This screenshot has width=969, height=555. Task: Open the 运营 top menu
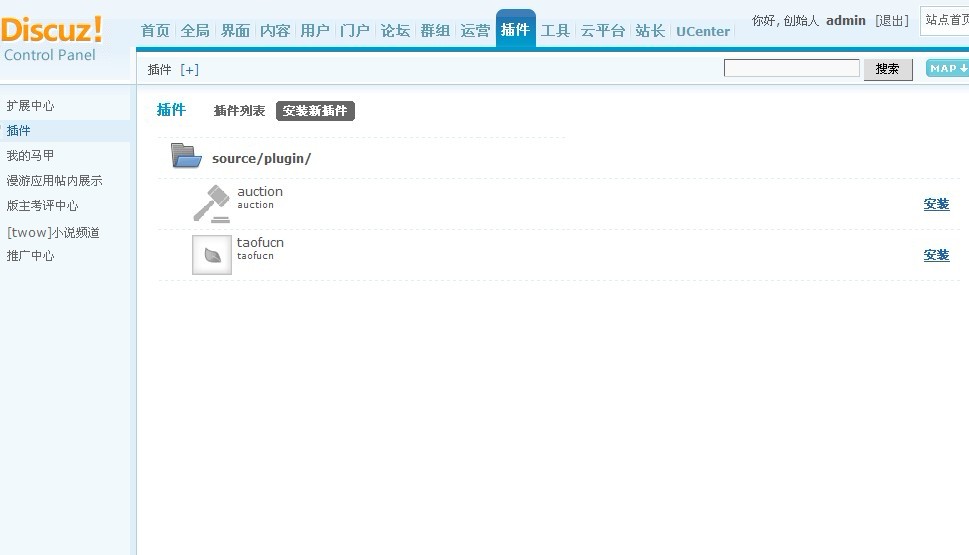[x=475, y=31]
